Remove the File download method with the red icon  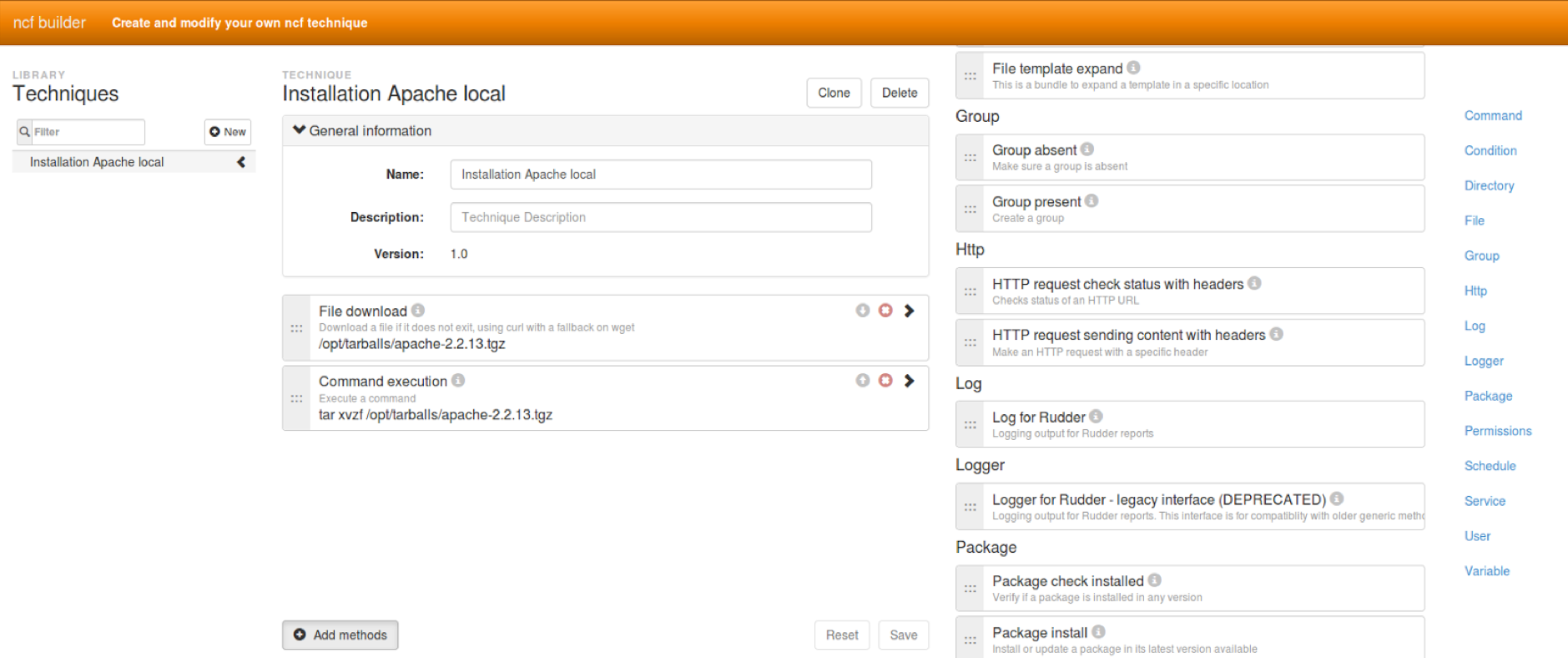tap(885, 310)
